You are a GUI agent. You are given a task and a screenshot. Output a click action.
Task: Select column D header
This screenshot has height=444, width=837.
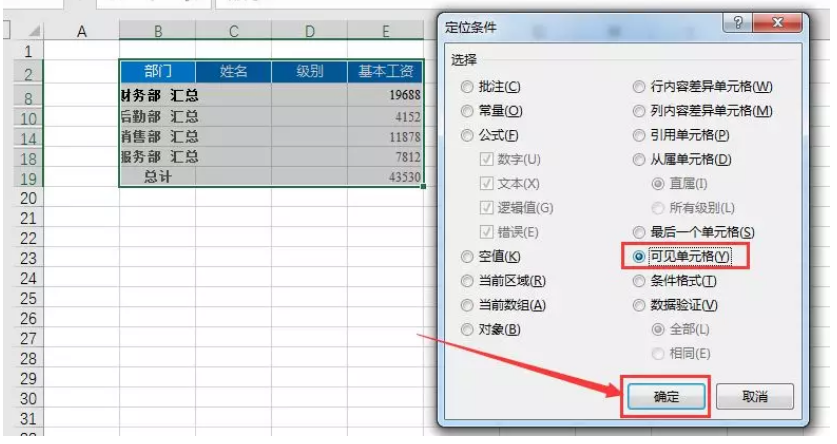point(310,31)
